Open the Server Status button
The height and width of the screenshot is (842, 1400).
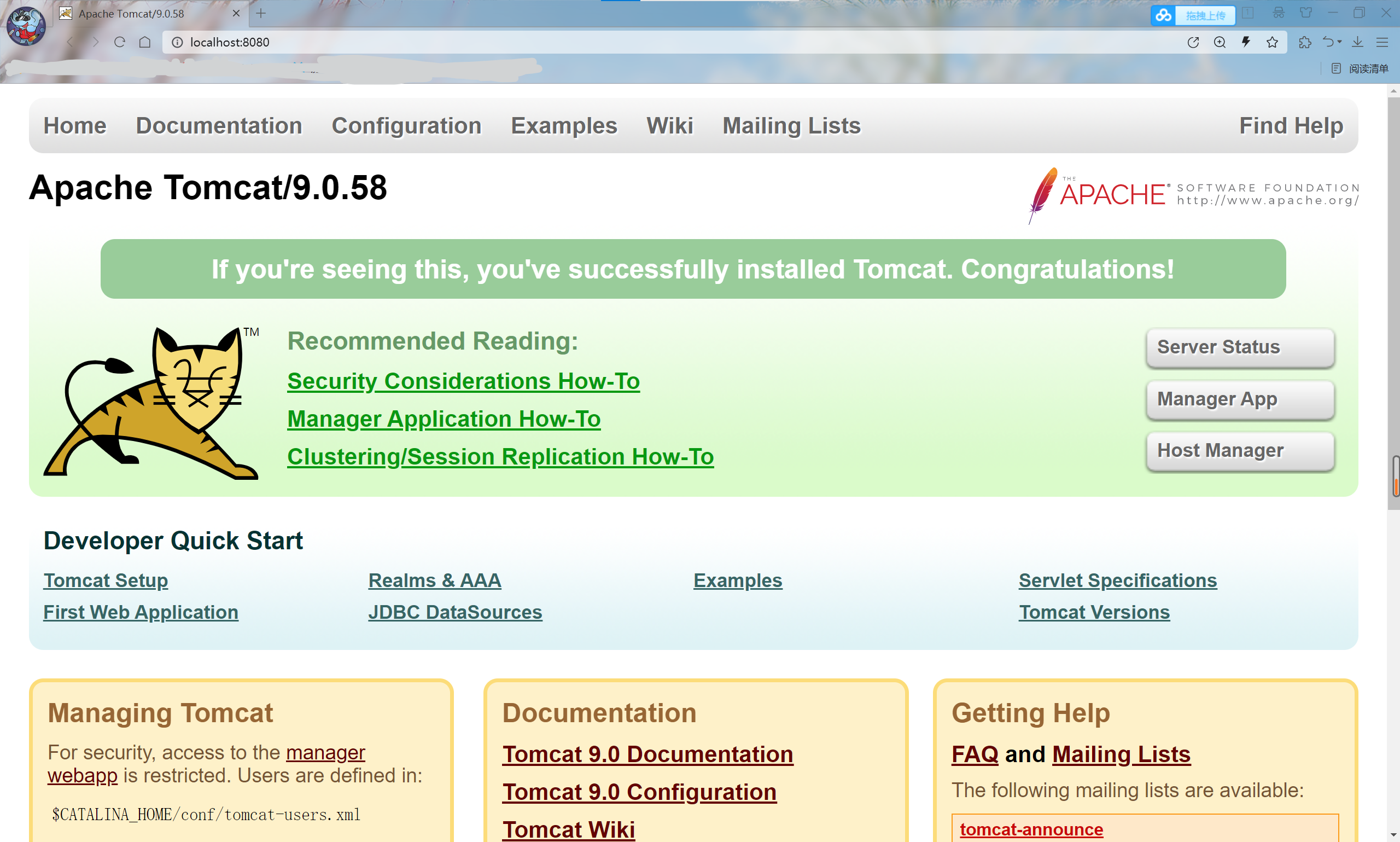tap(1240, 347)
